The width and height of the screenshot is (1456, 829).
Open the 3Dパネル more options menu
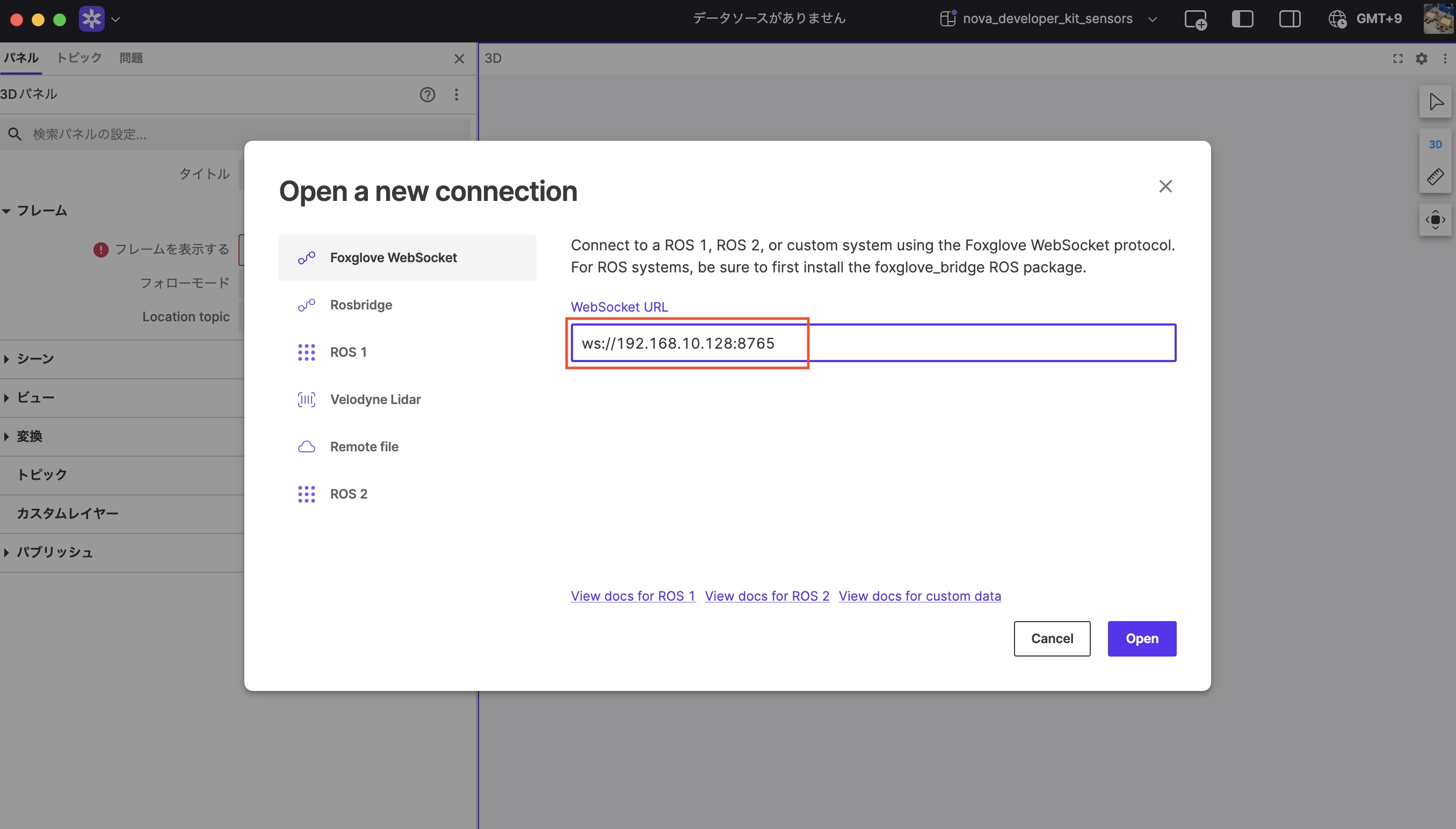[x=457, y=95]
